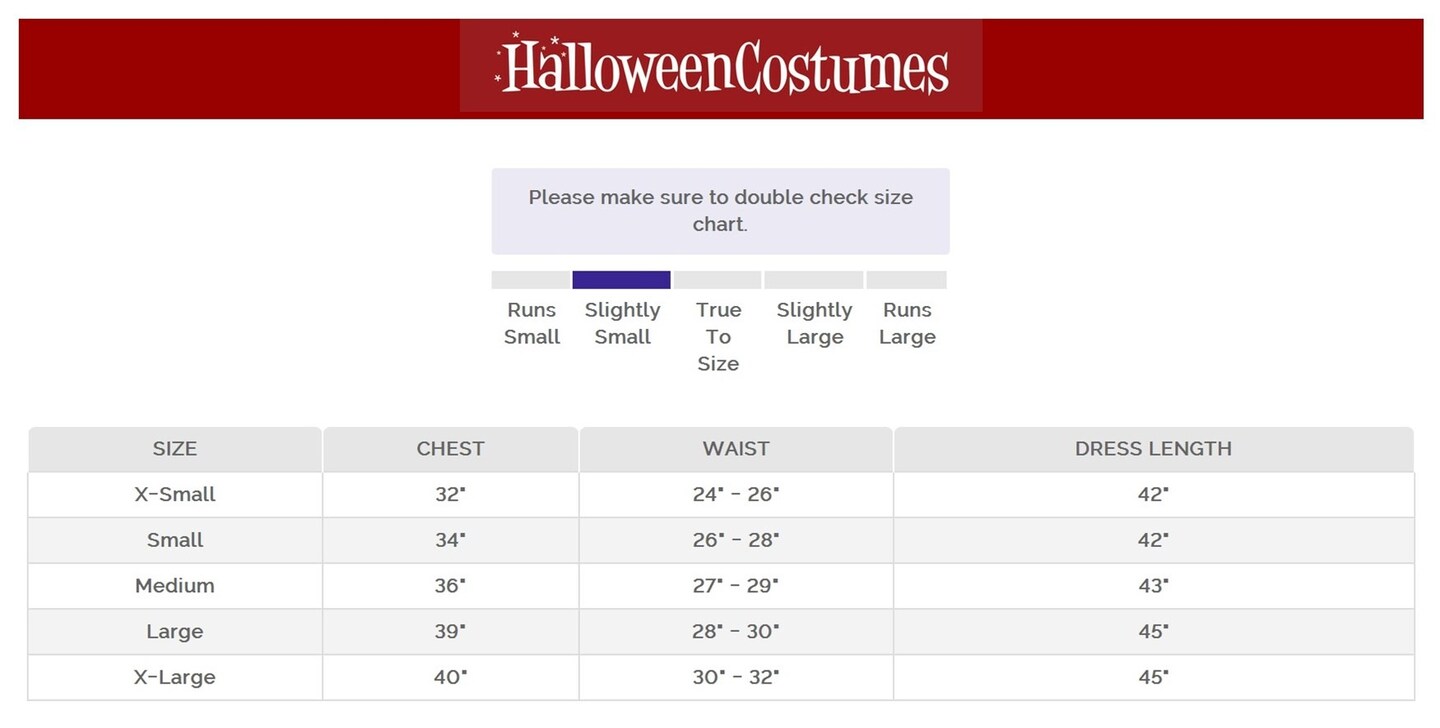Image resolution: width=1440 pixels, height=728 pixels.
Task: Click the True To Size fit segment
Action: click(x=717, y=280)
